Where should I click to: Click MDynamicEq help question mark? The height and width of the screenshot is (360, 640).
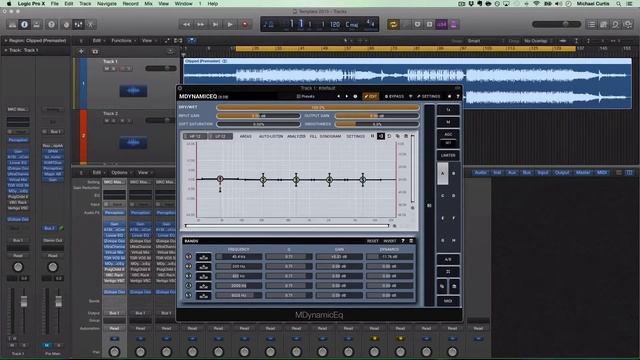[x=458, y=96]
